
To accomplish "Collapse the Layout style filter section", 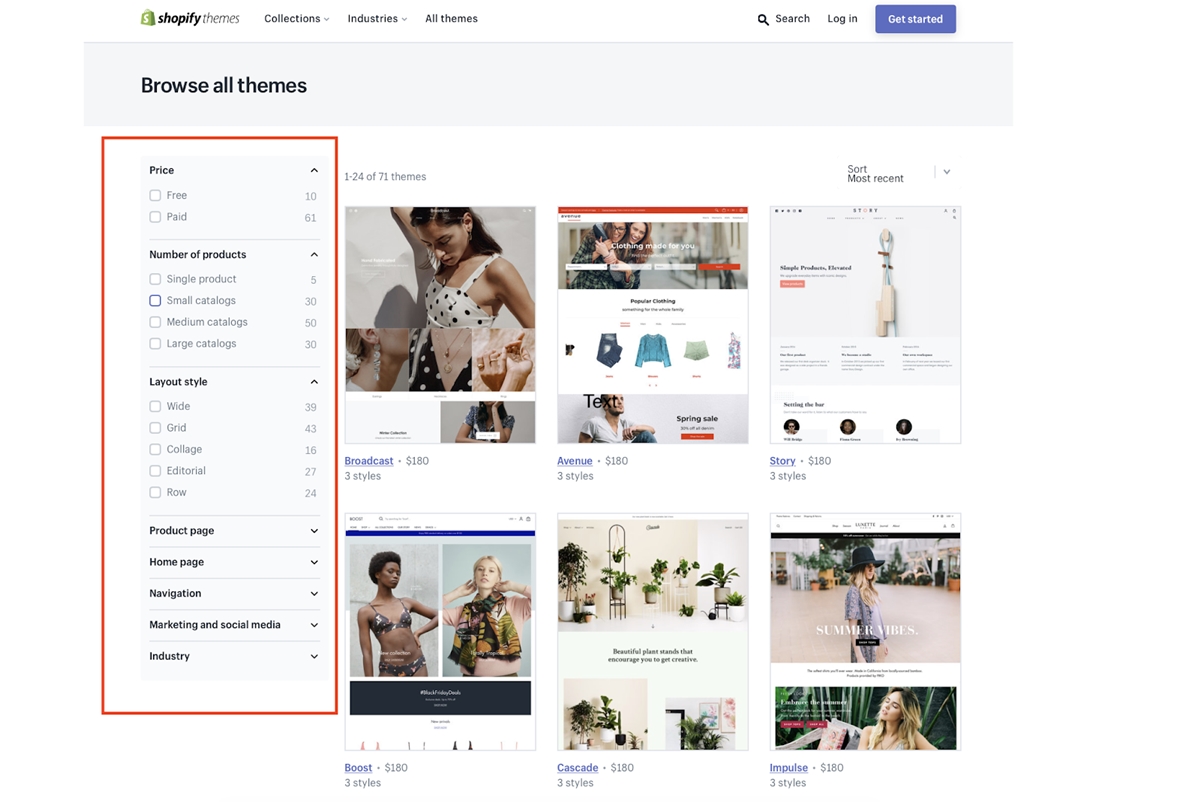I will 314,382.
